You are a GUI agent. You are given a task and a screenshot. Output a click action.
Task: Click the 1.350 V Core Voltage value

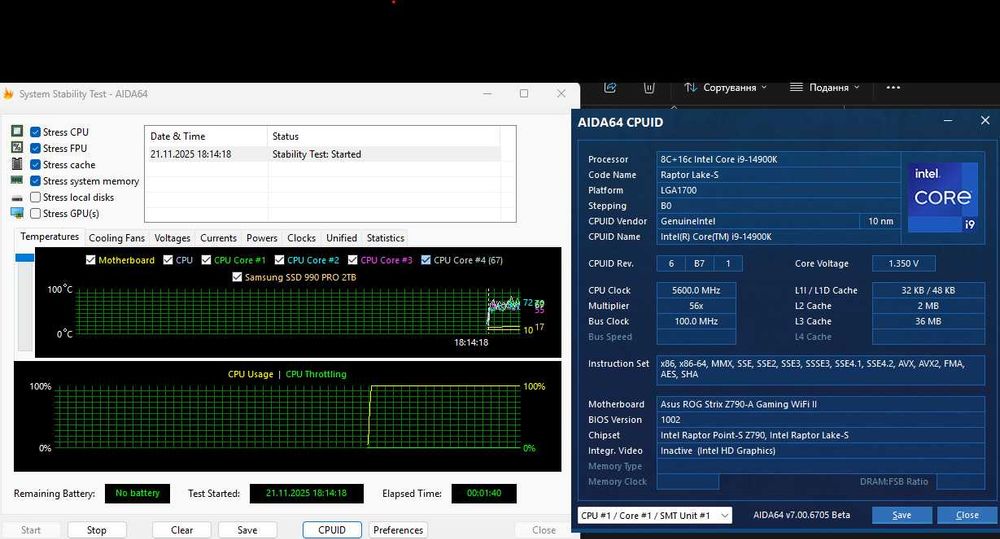click(x=904, y=263)
